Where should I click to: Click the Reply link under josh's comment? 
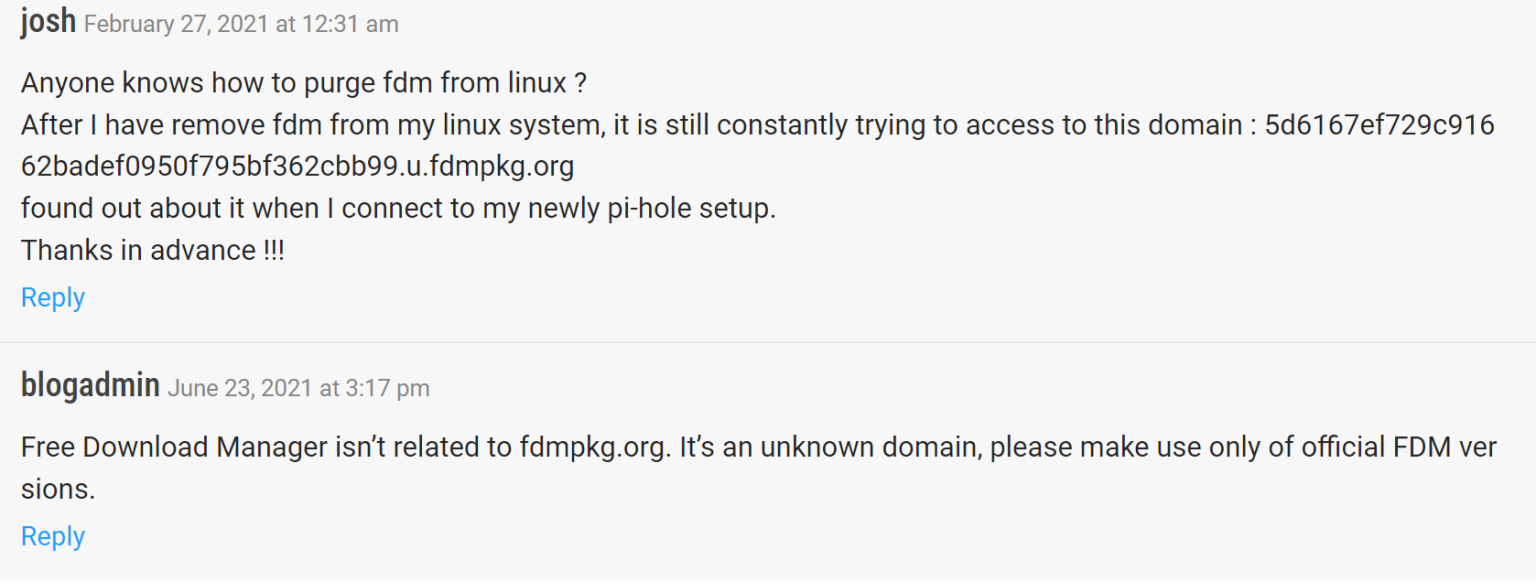coord(52,296)
